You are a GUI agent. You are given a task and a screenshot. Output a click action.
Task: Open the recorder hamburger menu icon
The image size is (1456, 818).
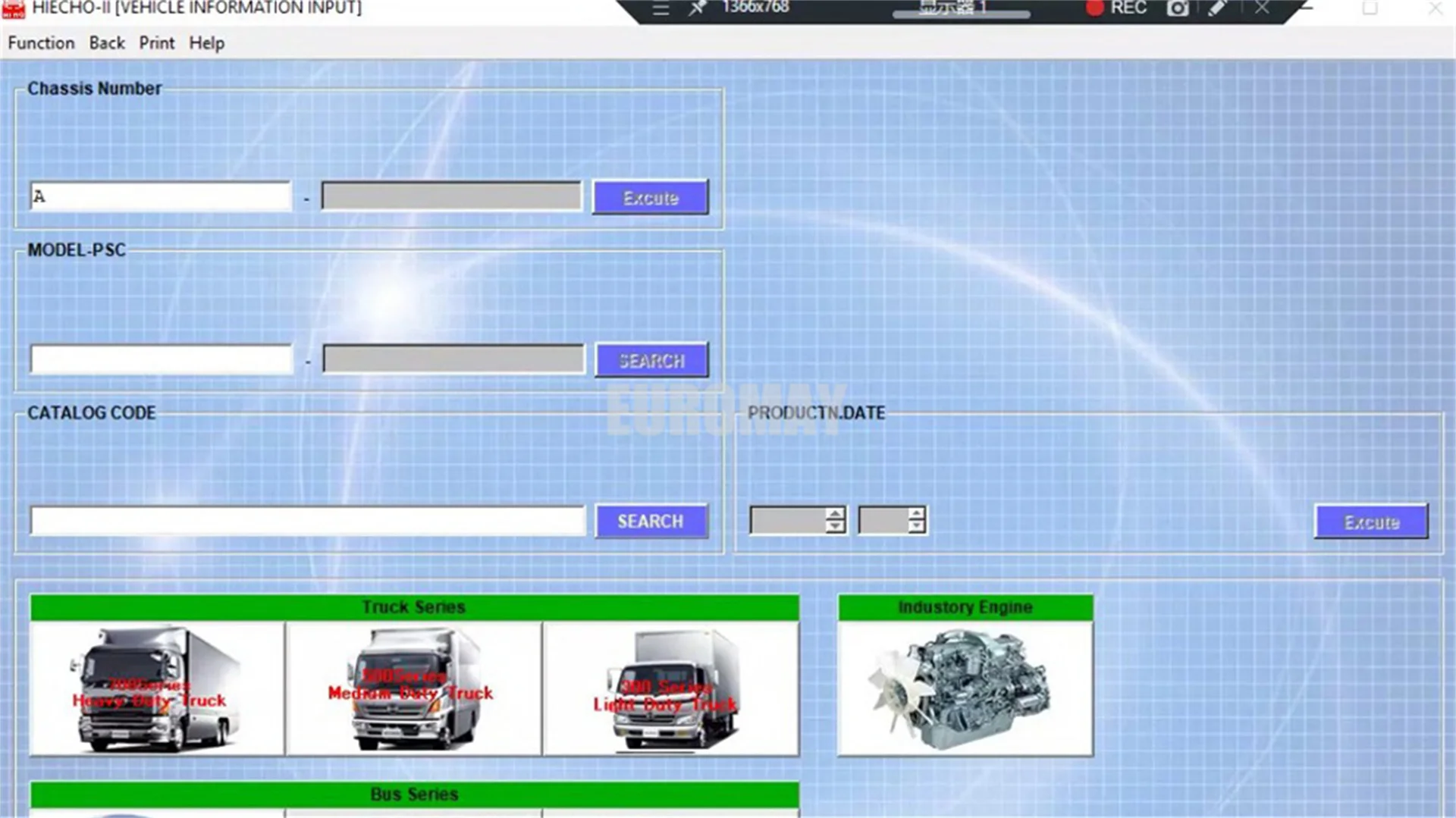click(661, 9)
